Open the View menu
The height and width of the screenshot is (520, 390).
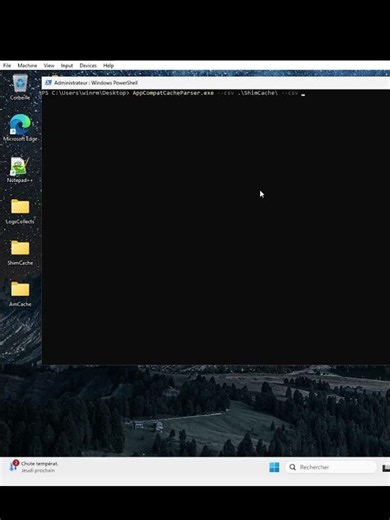[x=49, y=66]
